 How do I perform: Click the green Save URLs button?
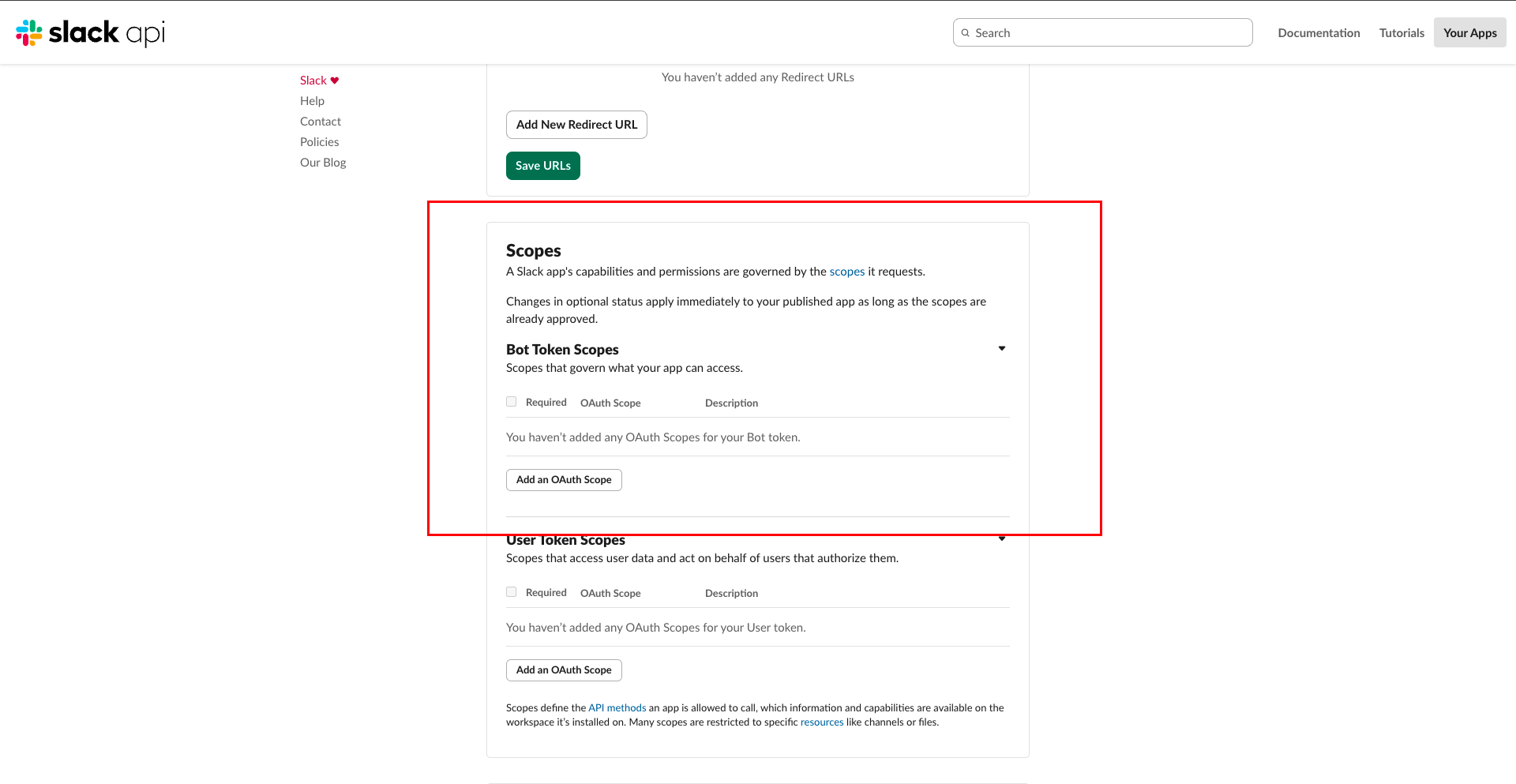(x=543, y=166)
